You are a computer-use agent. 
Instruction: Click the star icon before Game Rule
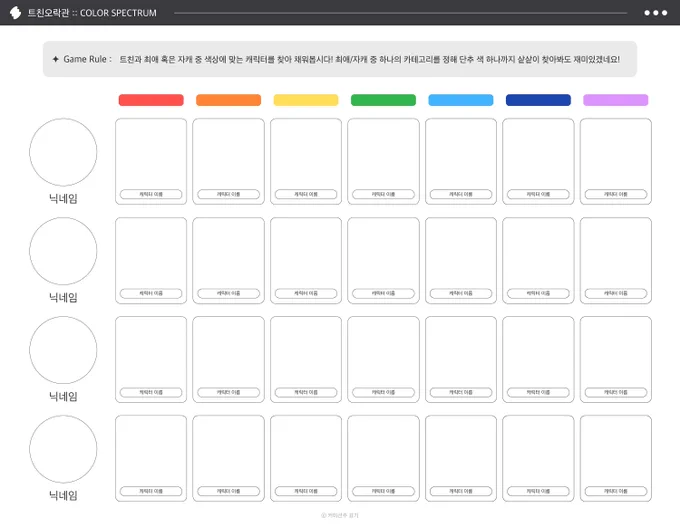pyautogui.click(x=56, y=59)
